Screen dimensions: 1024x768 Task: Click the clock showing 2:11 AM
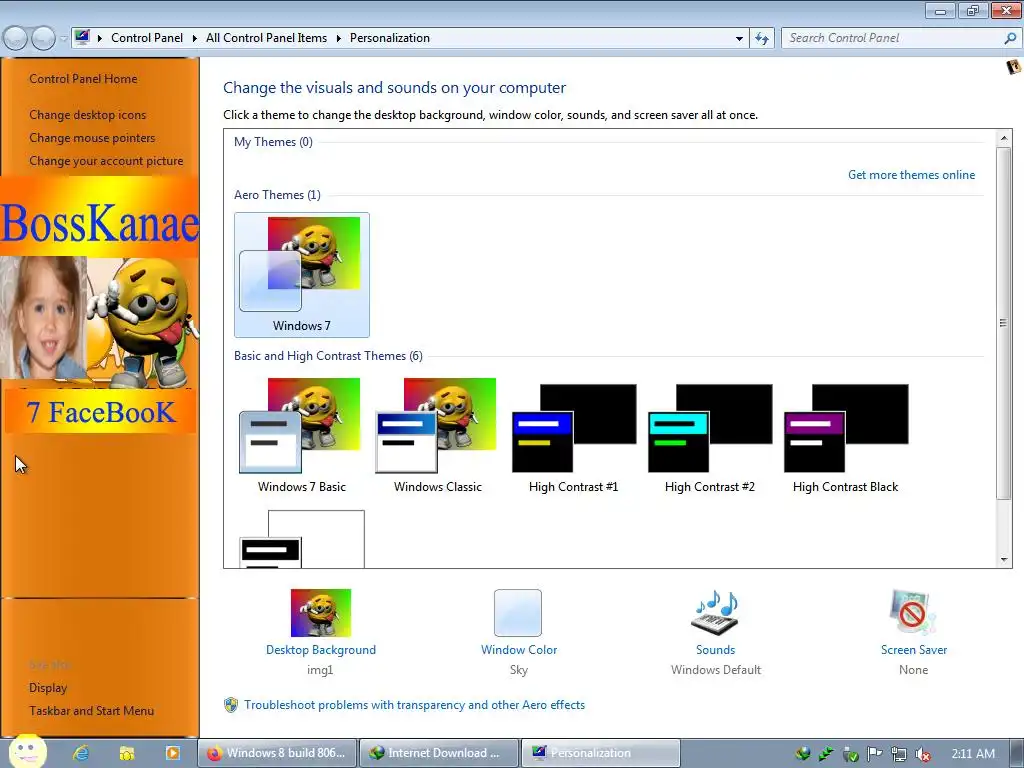coord(973,754)
